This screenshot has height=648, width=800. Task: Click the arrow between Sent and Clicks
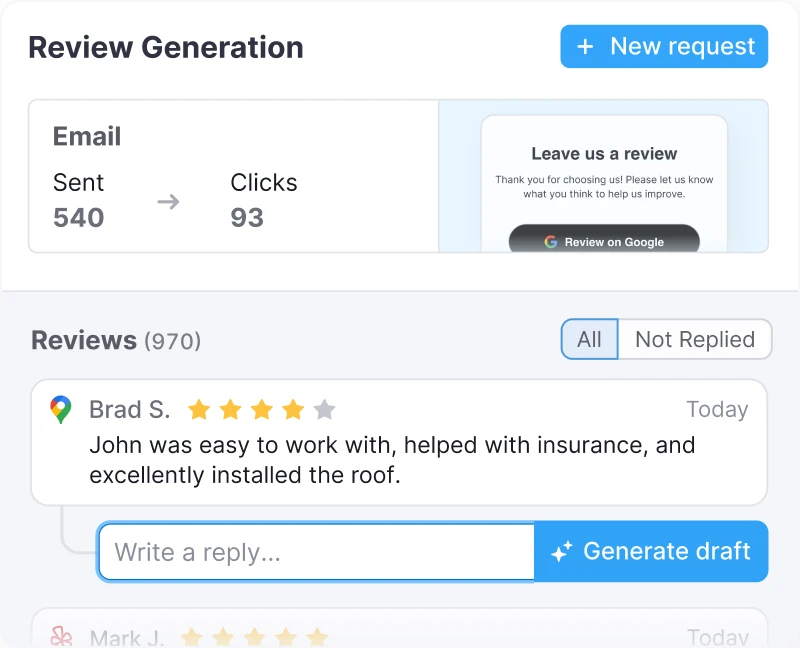pos(168,202)
